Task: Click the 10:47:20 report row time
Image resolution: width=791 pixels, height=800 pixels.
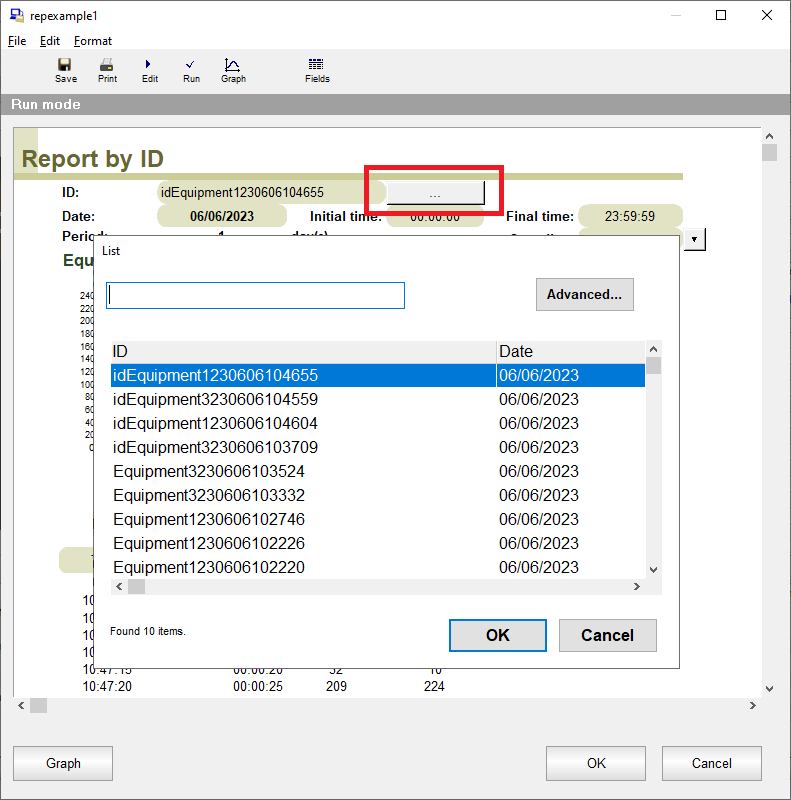Action: click(x=107, y=686)
